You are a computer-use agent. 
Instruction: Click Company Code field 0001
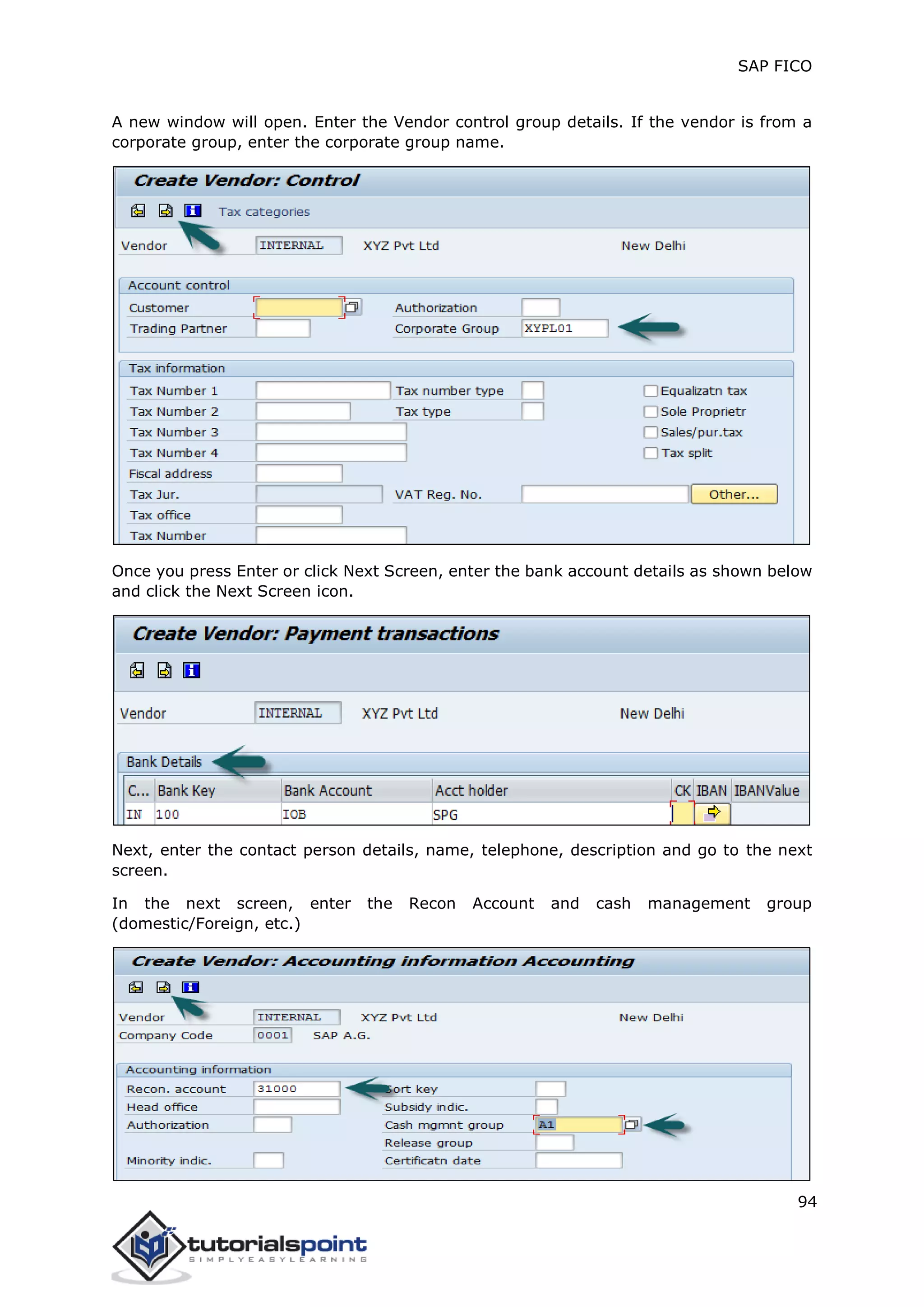click(x=273, y=1035)
